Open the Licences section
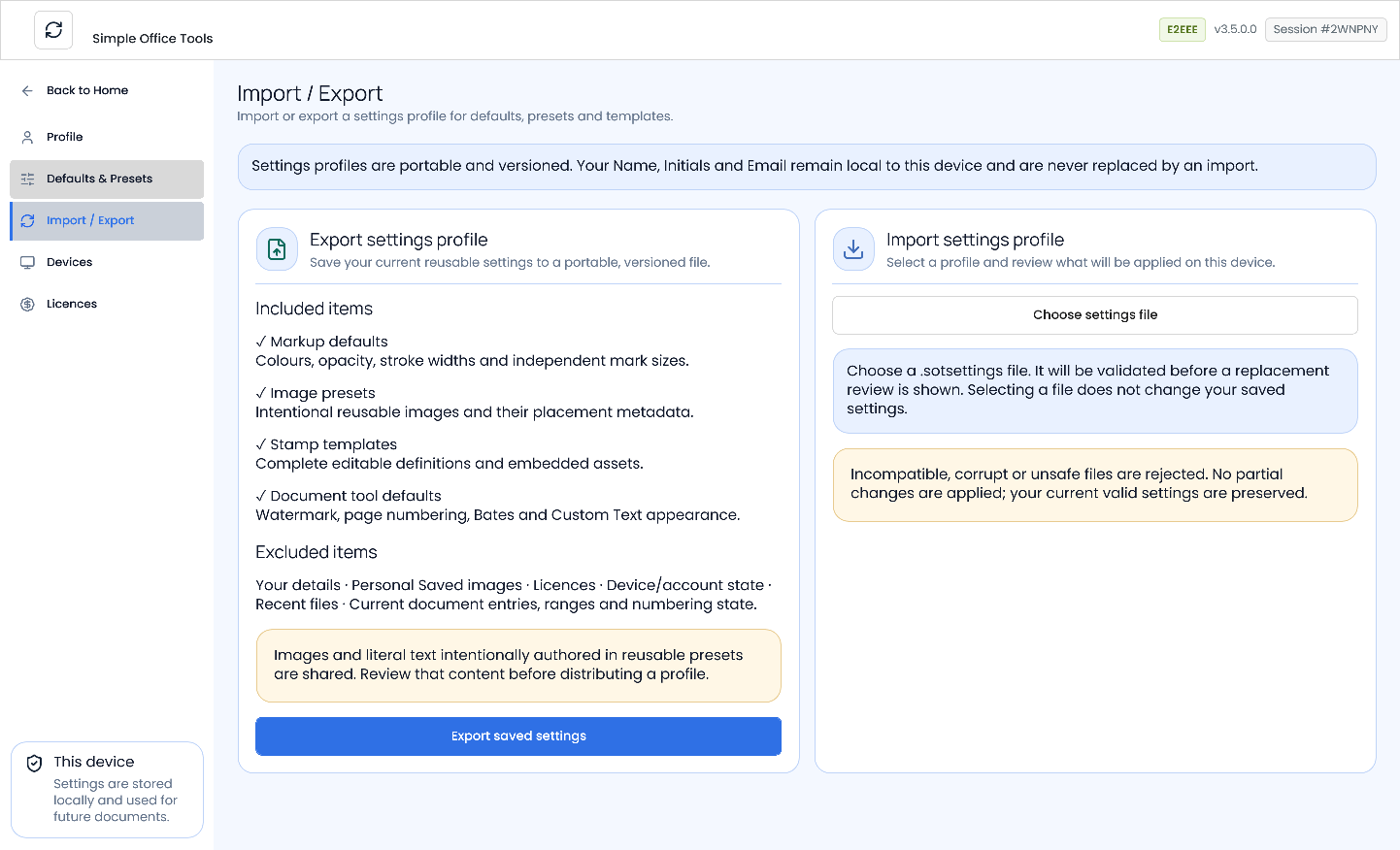 107,304
